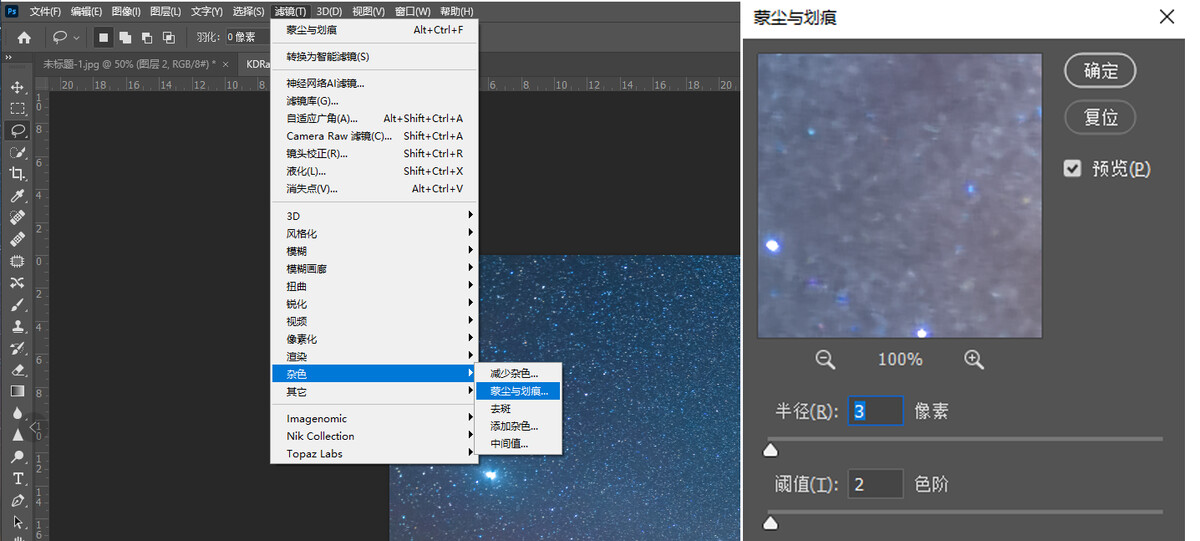The image size is (1200, 541).
Task: Click the Home icon in options bar
Action: [24, 37]
